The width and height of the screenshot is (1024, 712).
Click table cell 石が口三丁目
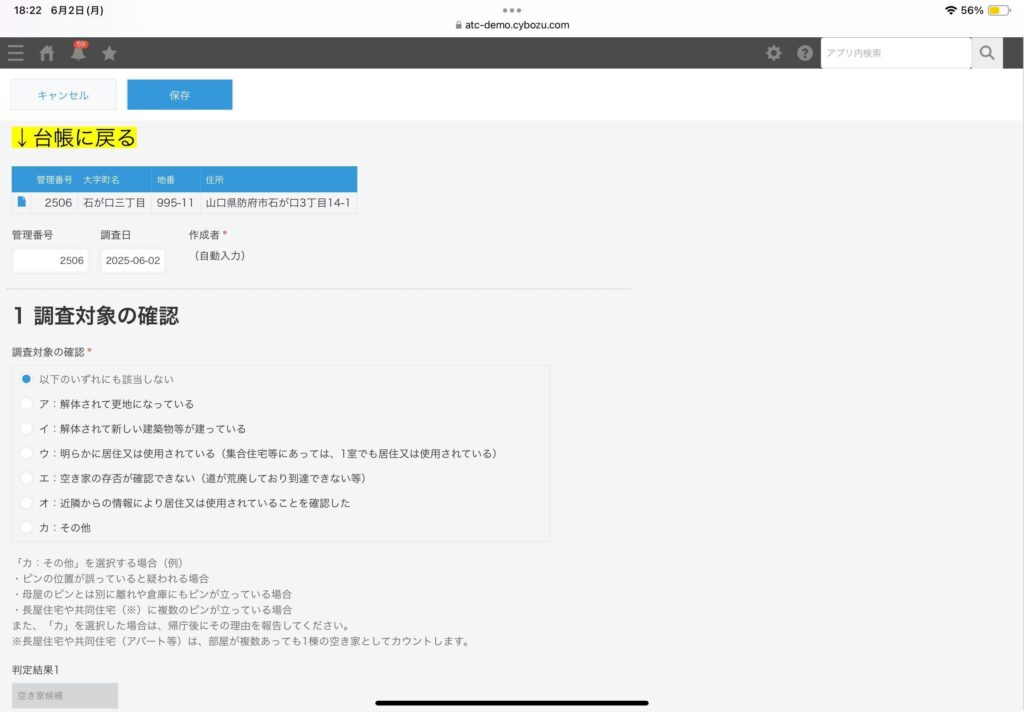coord(114,202)
